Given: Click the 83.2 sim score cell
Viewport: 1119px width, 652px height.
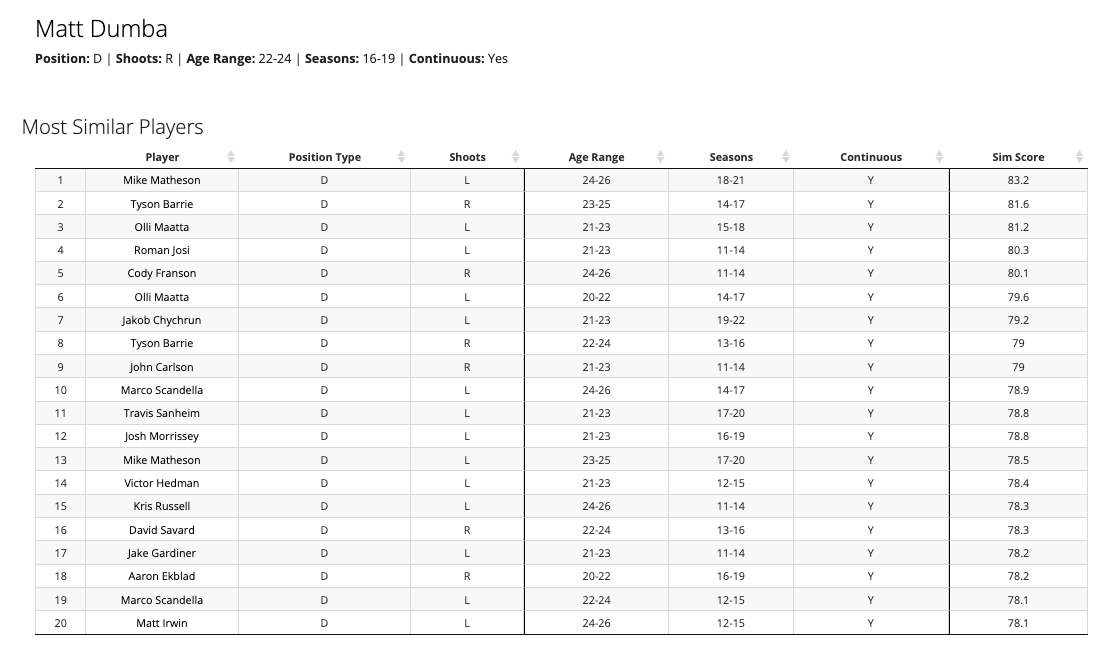Looking at the screenshot, I should coord(1018,180).
